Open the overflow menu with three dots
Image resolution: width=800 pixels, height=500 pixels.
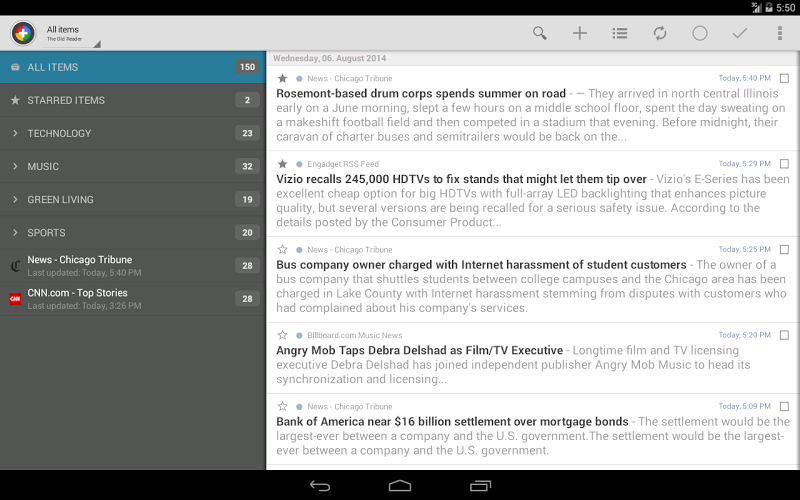click(780, 33)
